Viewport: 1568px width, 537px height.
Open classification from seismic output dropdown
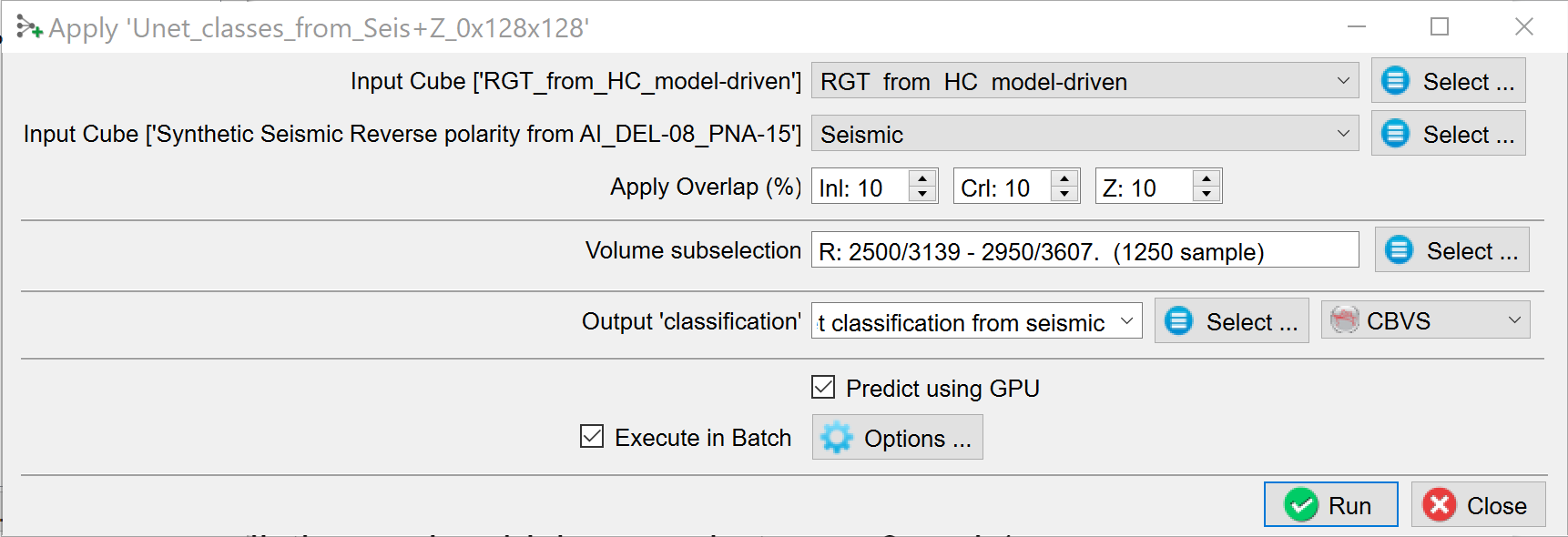tap(1126, 321)
